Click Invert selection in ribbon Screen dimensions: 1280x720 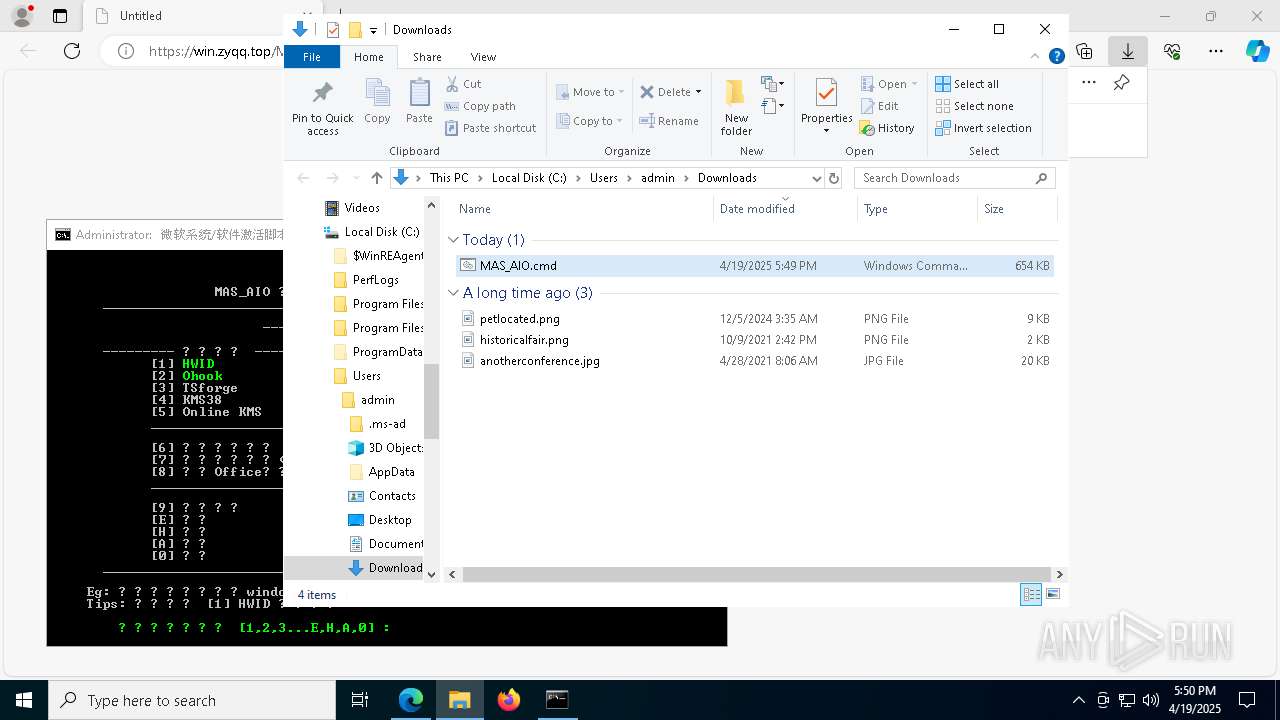click(x=983, y=128)
